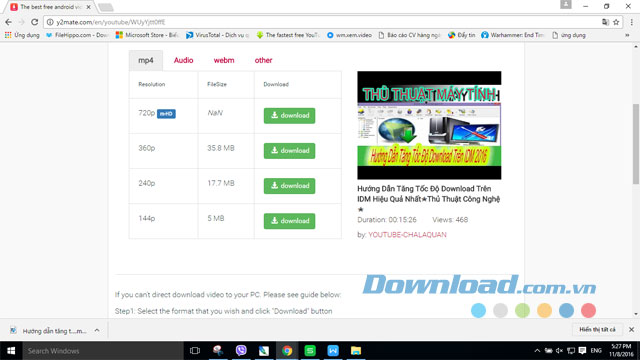Switch input language from ENG
640x360 pixels.
click(596, 351)
